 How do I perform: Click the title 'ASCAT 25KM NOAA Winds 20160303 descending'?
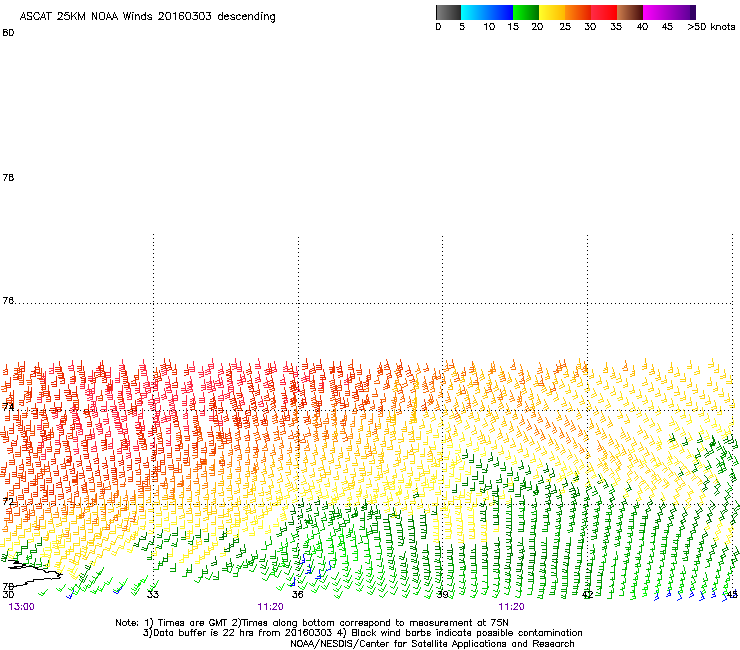click(147, 16)
